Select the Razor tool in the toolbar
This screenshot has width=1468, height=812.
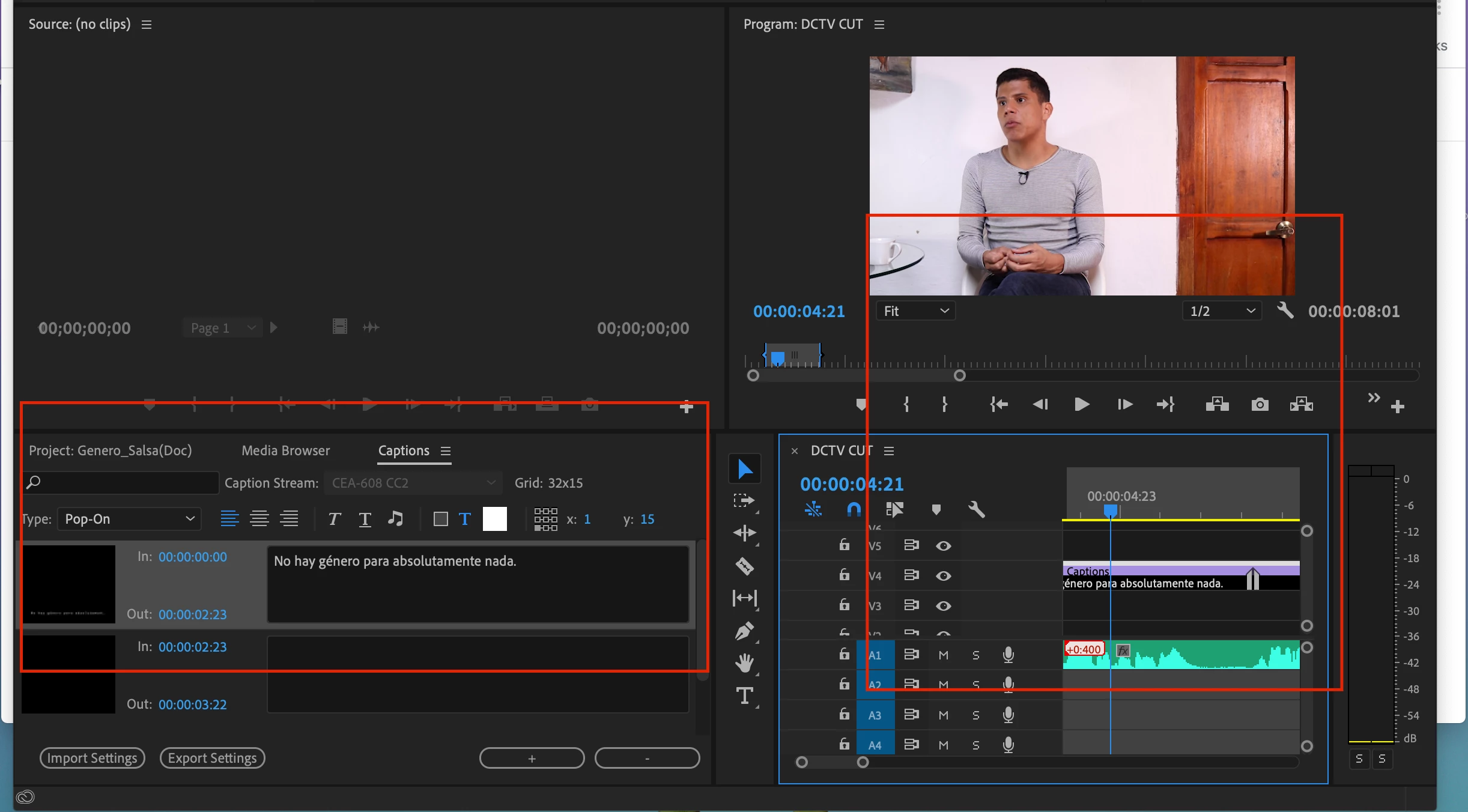tap(745, 566)
